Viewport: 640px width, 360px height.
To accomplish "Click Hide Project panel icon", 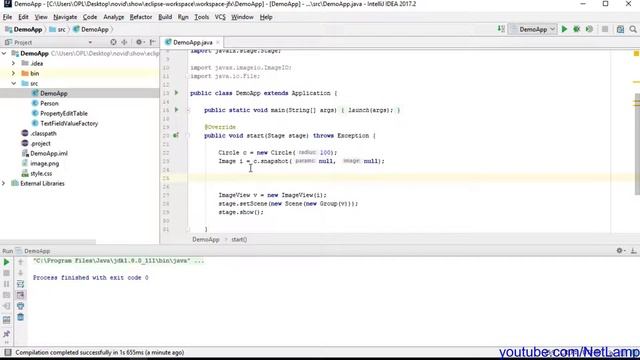I will point(152,42).
